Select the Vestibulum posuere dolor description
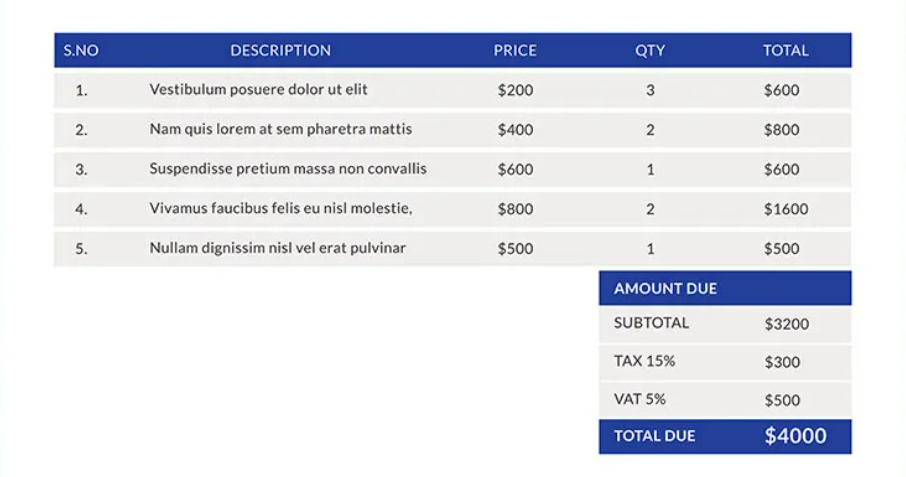This screenshot has height=477, width=906. pyautogui.click(x=258, y=90)
